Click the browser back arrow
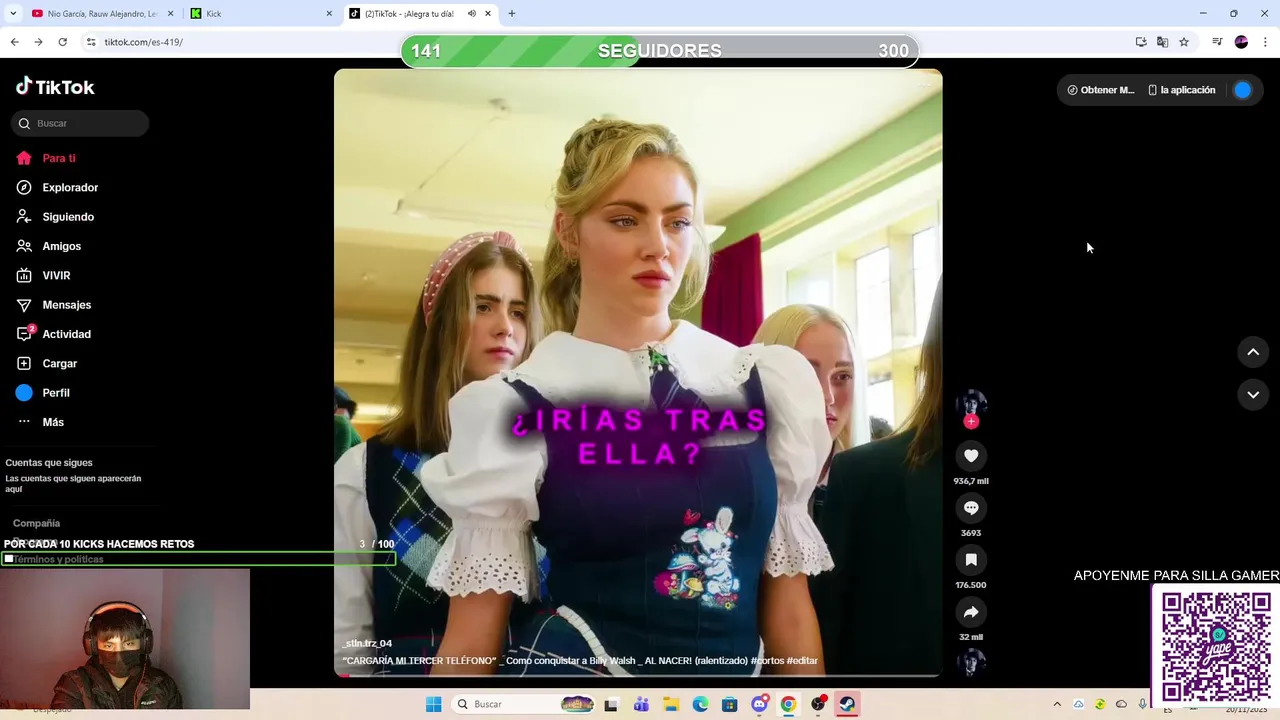Image resolution: width=1280 pixels, height=720 pixels. pyautogui.click(x=14, y=42)
